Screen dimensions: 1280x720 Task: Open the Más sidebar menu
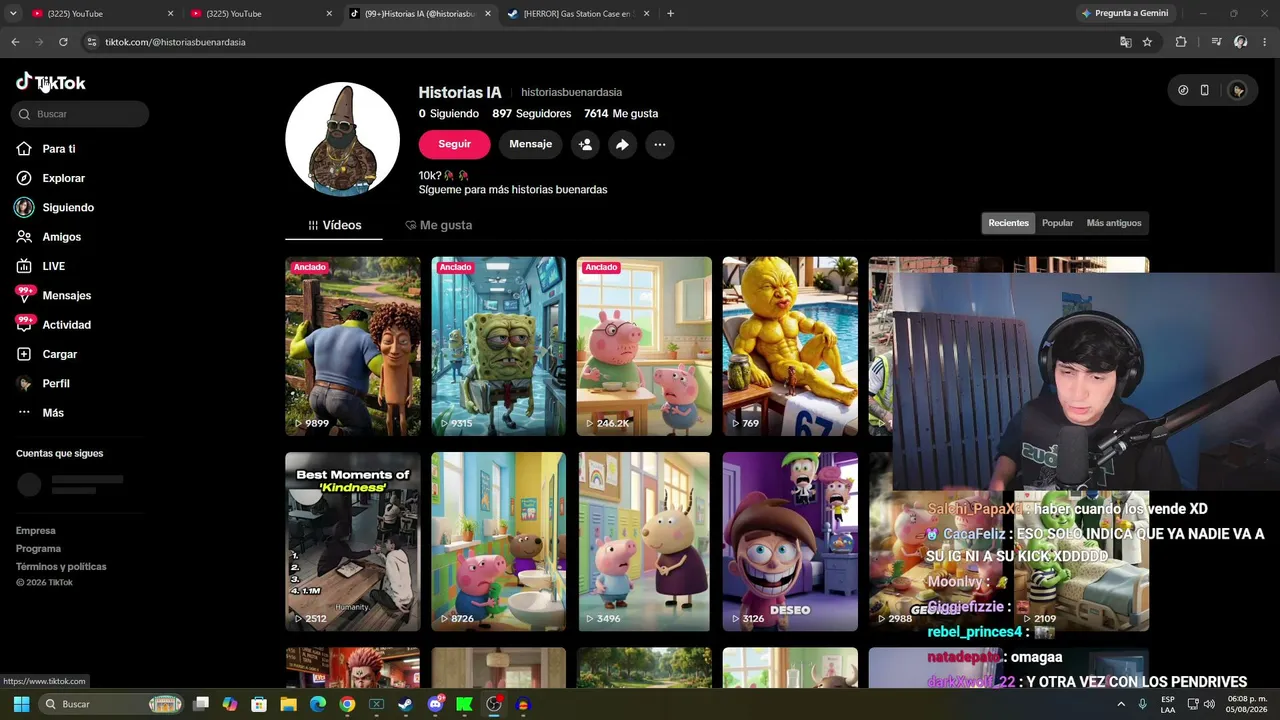coord(53,413)
